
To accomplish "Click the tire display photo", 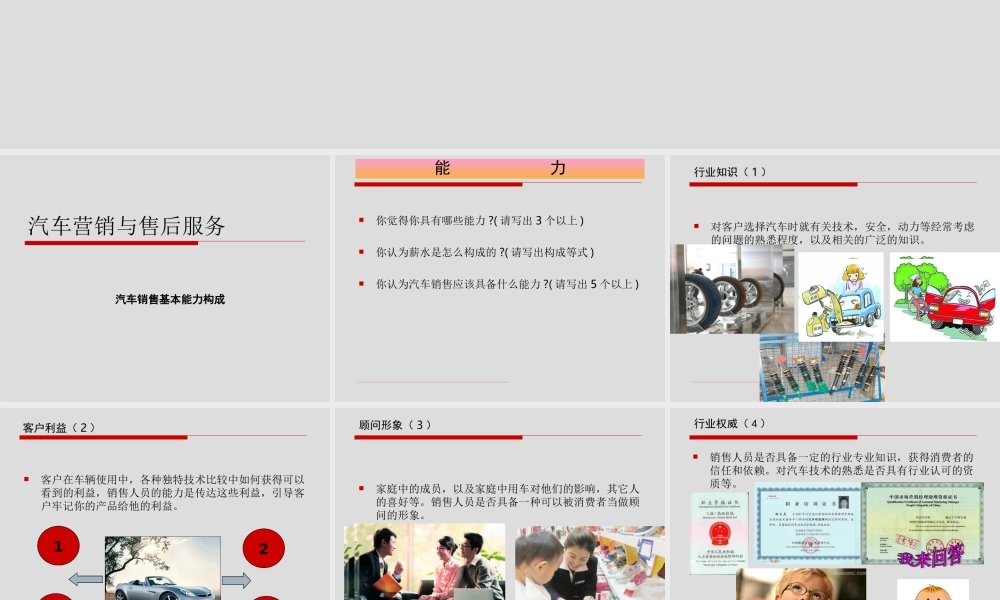I will [x=732, y=289].
